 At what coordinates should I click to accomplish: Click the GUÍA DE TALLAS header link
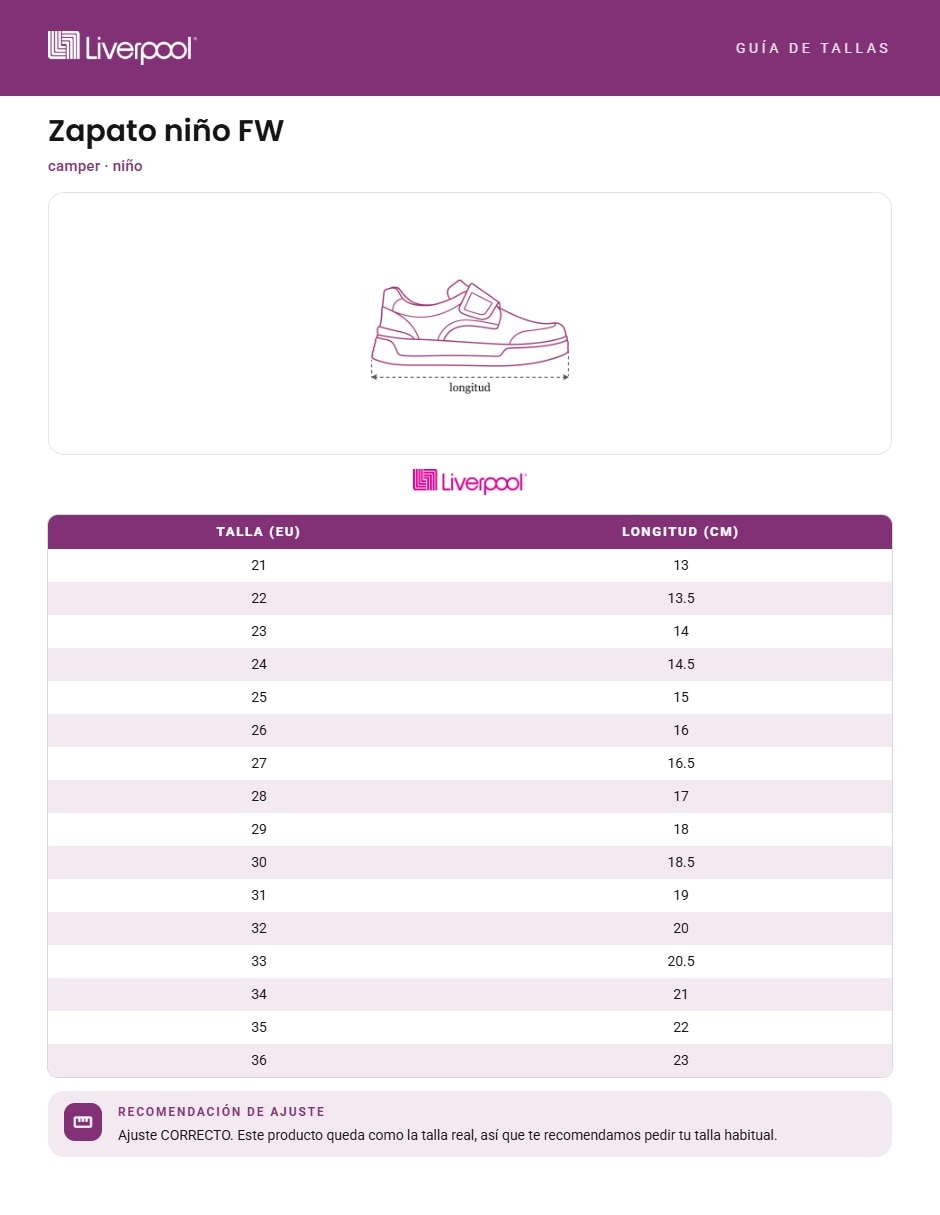pos(812,48)
